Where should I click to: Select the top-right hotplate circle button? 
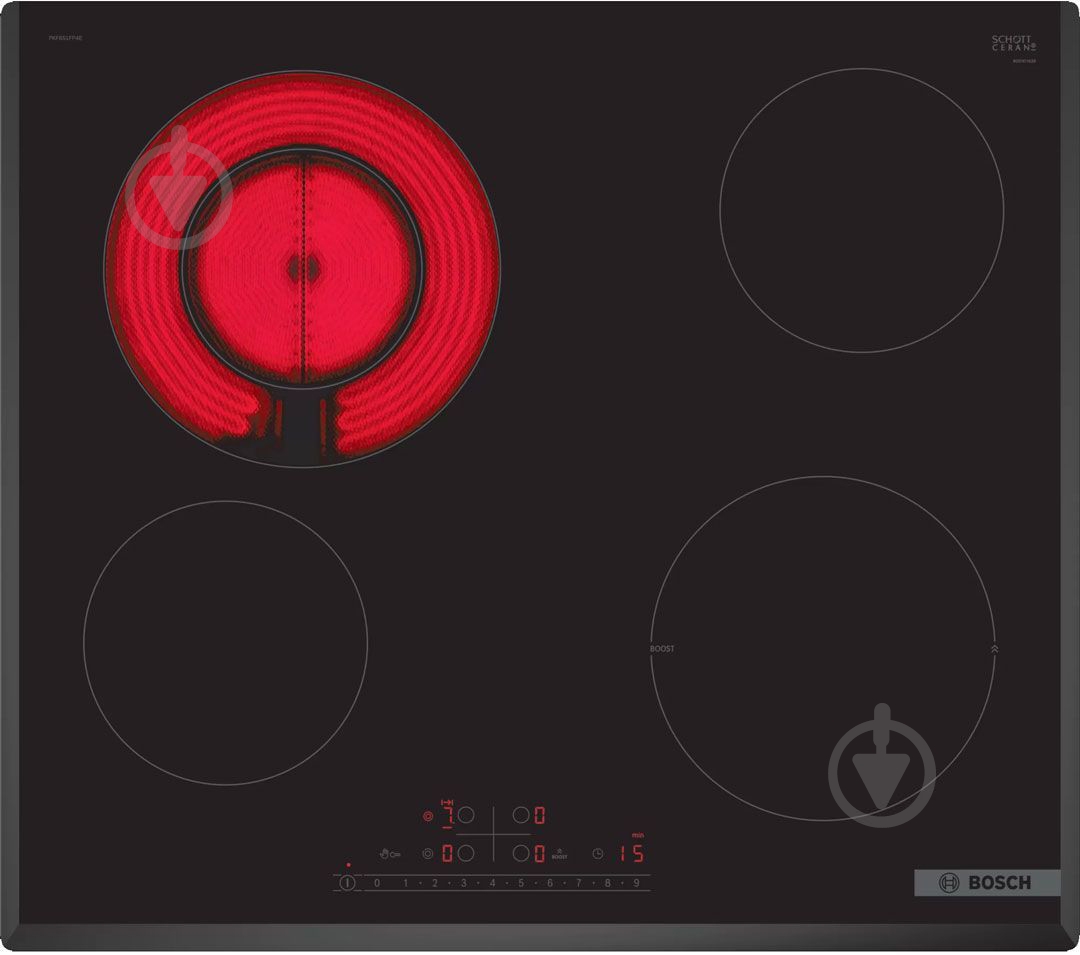click(x=520, y=816)
